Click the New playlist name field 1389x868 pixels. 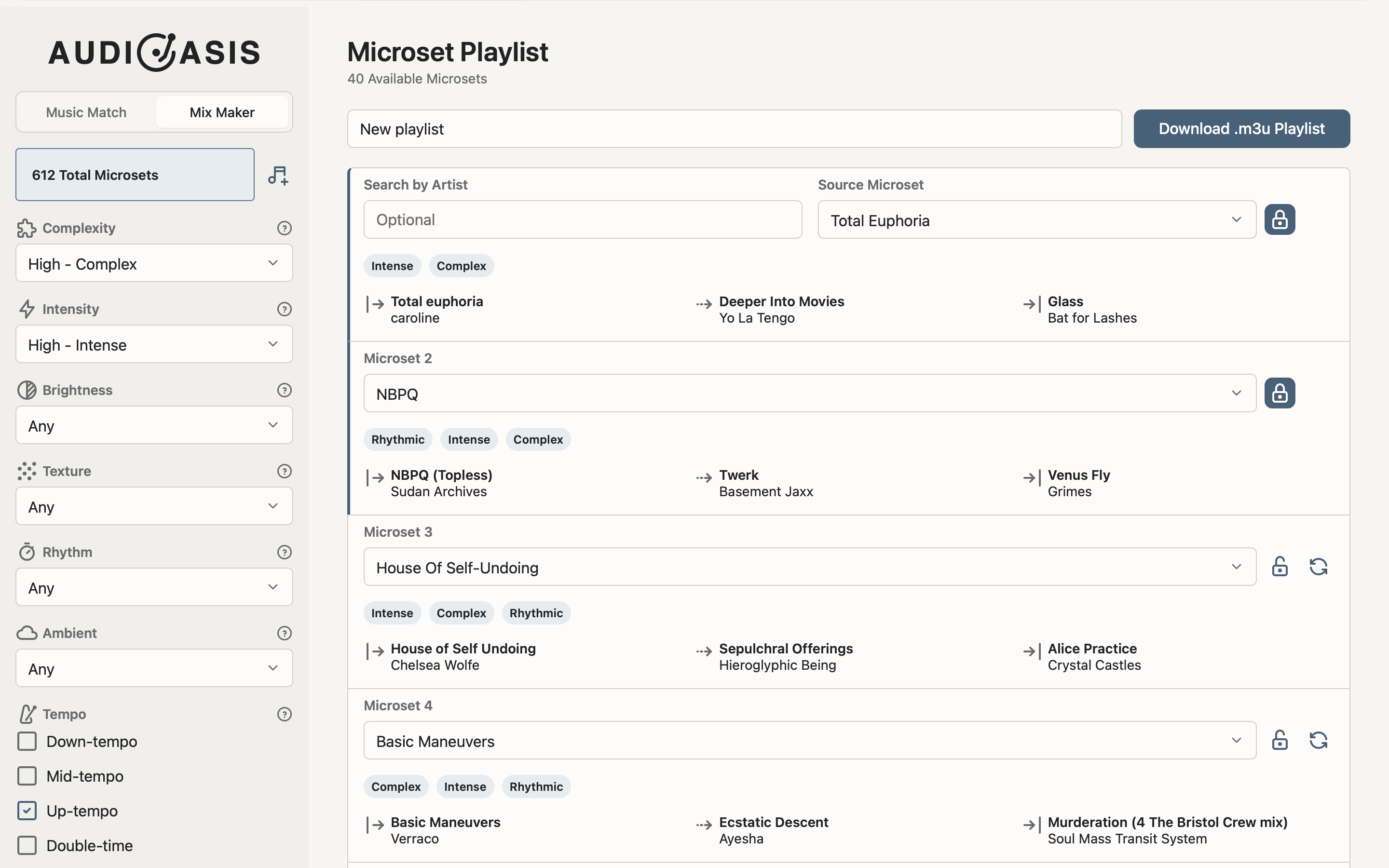click(x=734, y=129)
